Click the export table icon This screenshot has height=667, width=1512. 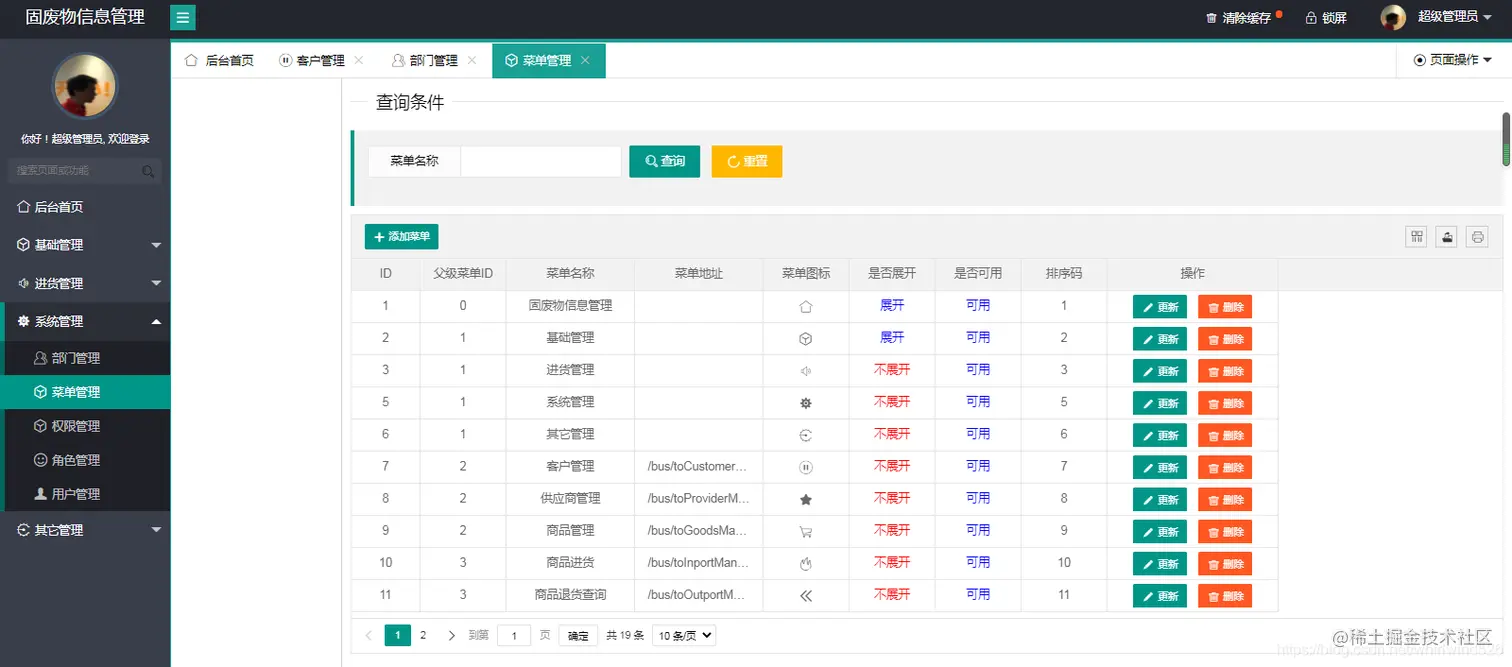(1447, 236)
